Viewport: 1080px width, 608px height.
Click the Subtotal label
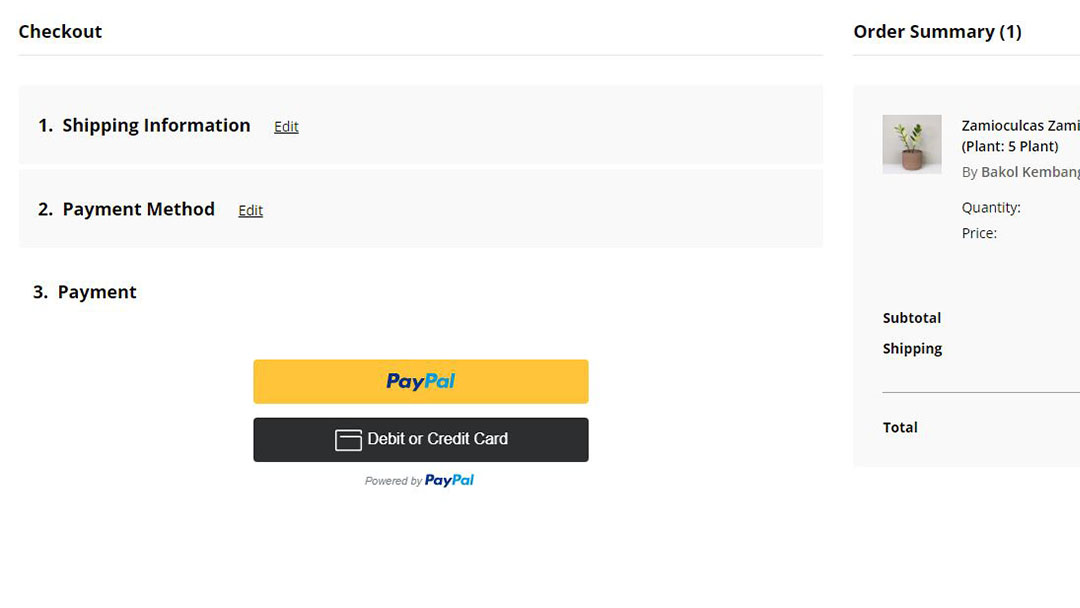click(911, 318)
